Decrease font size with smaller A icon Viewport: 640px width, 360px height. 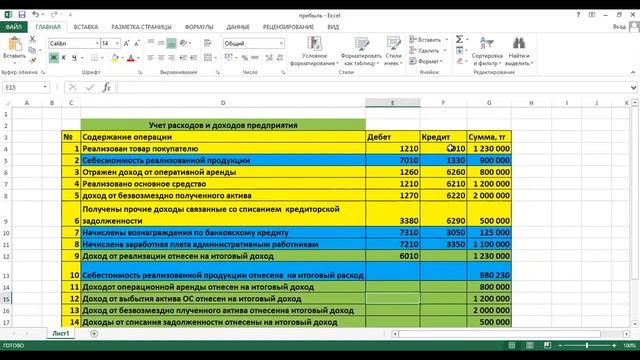pos(137,43)
